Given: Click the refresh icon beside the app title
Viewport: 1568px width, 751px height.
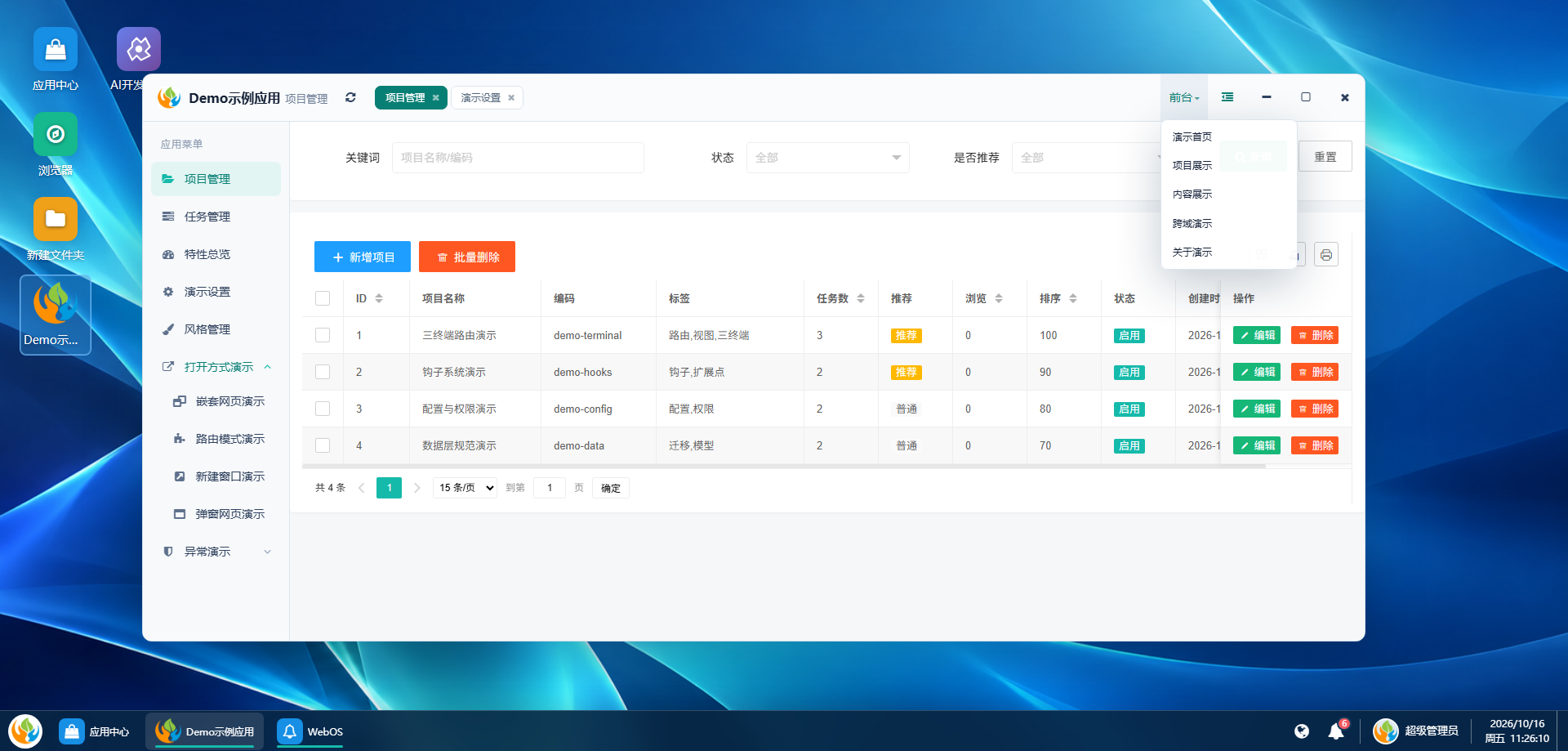Looking at the screenshot, I should point(350,97).
